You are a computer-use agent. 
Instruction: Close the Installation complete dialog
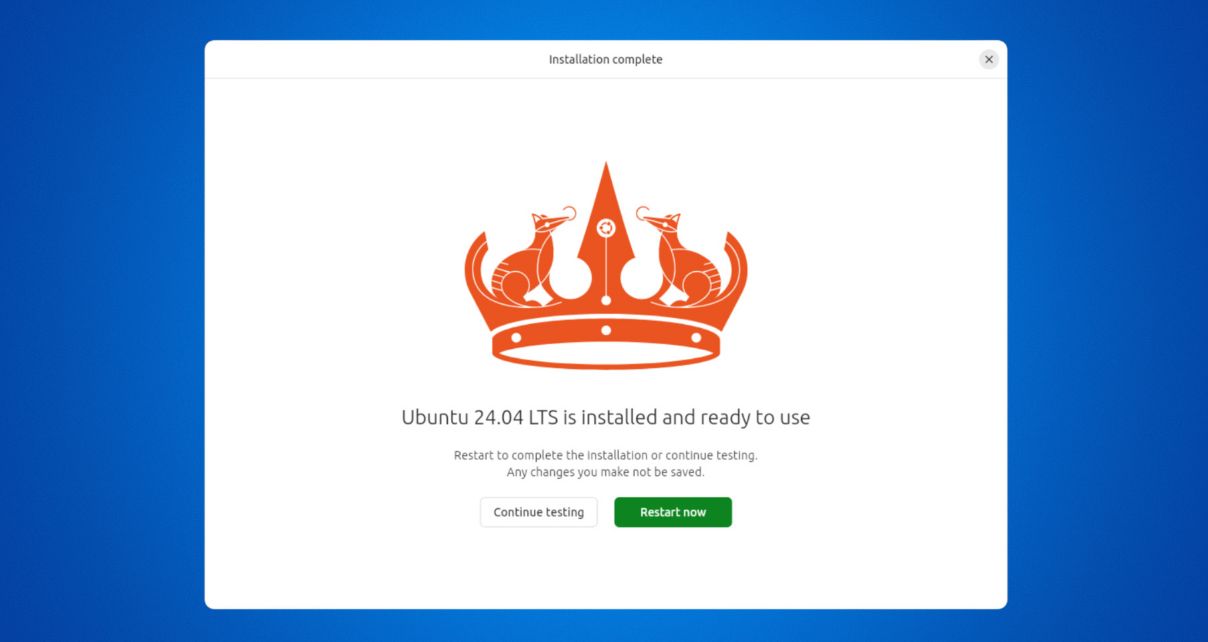(x=989, y=59)
